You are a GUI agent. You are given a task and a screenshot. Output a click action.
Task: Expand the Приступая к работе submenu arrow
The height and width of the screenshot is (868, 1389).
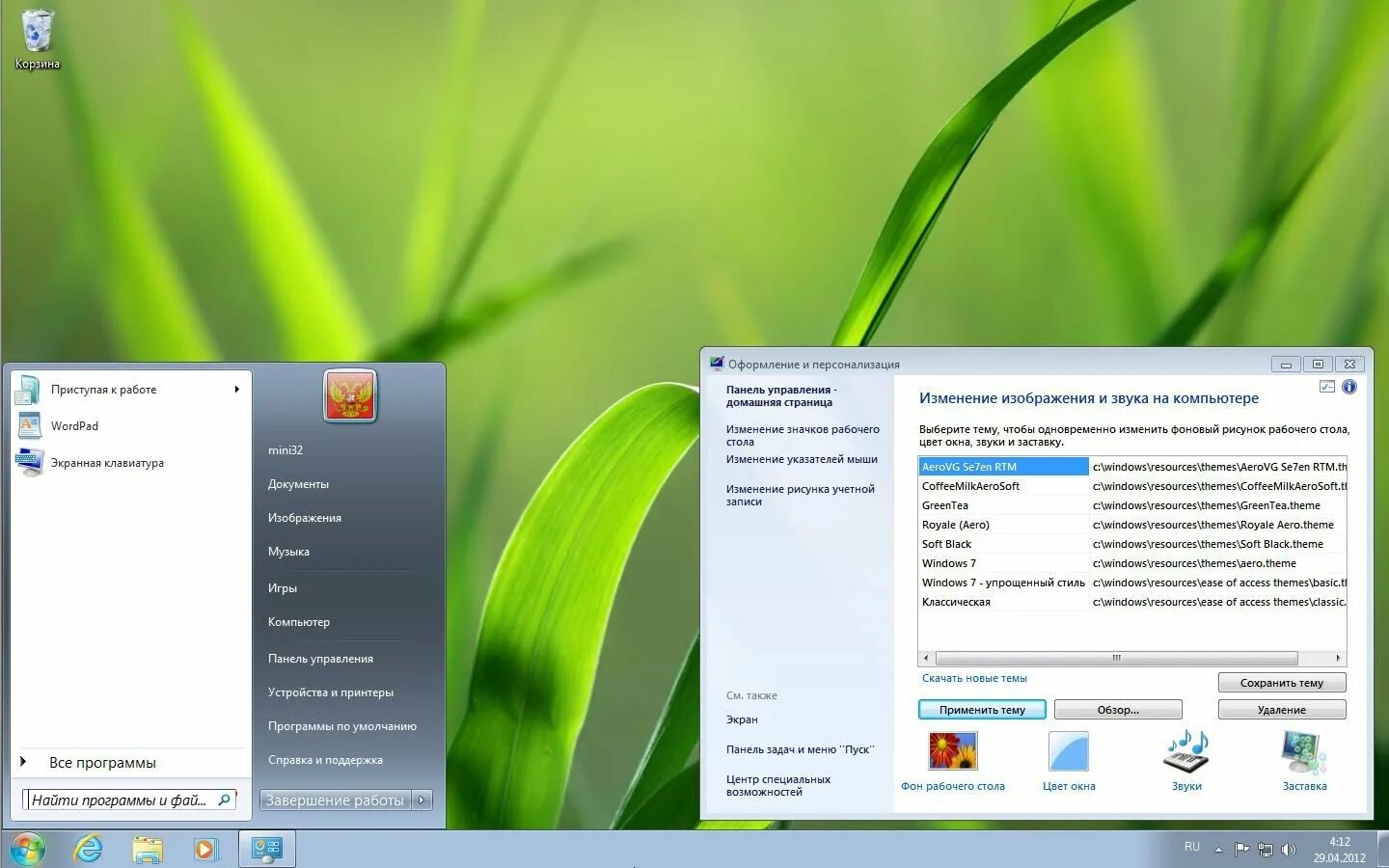[236, 390]
